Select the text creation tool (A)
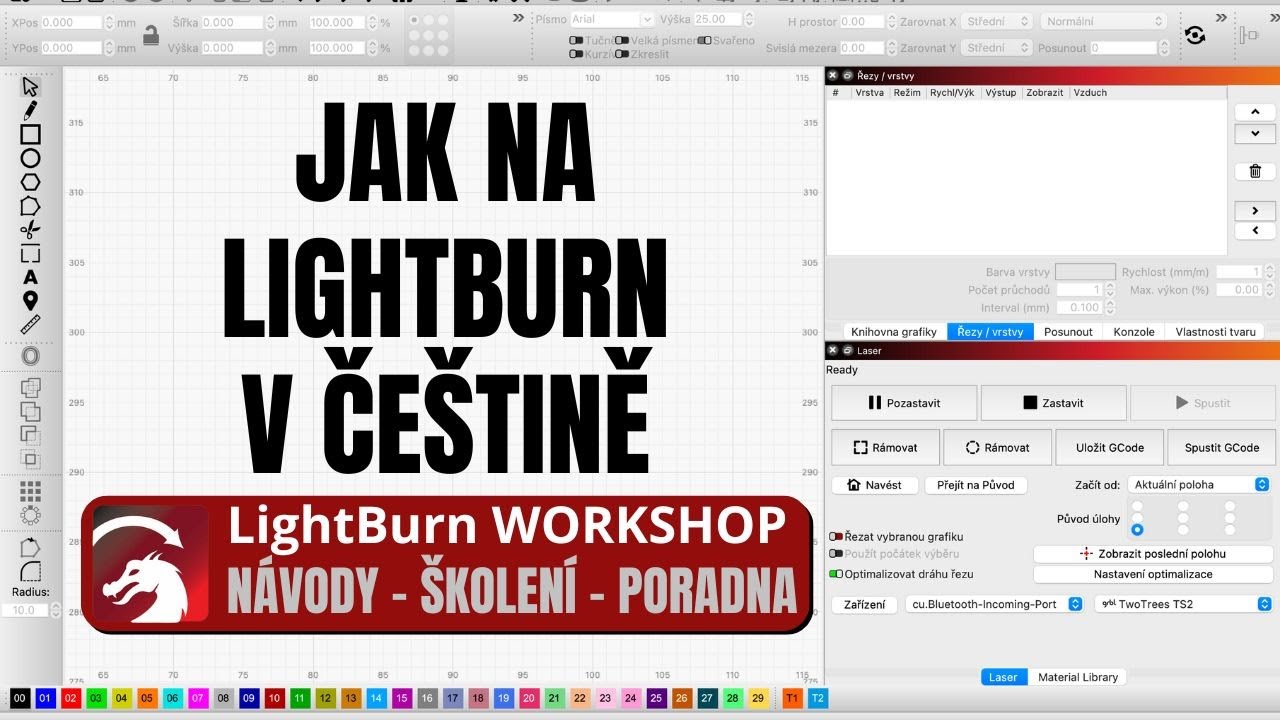 (x=30, y=277)
